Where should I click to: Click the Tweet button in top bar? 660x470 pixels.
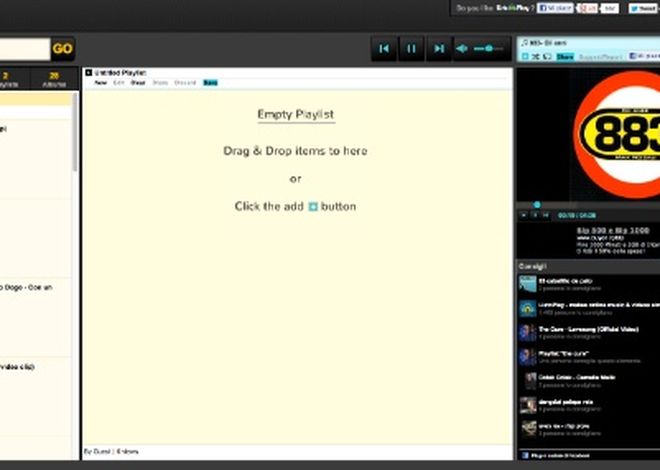(644, 8)
